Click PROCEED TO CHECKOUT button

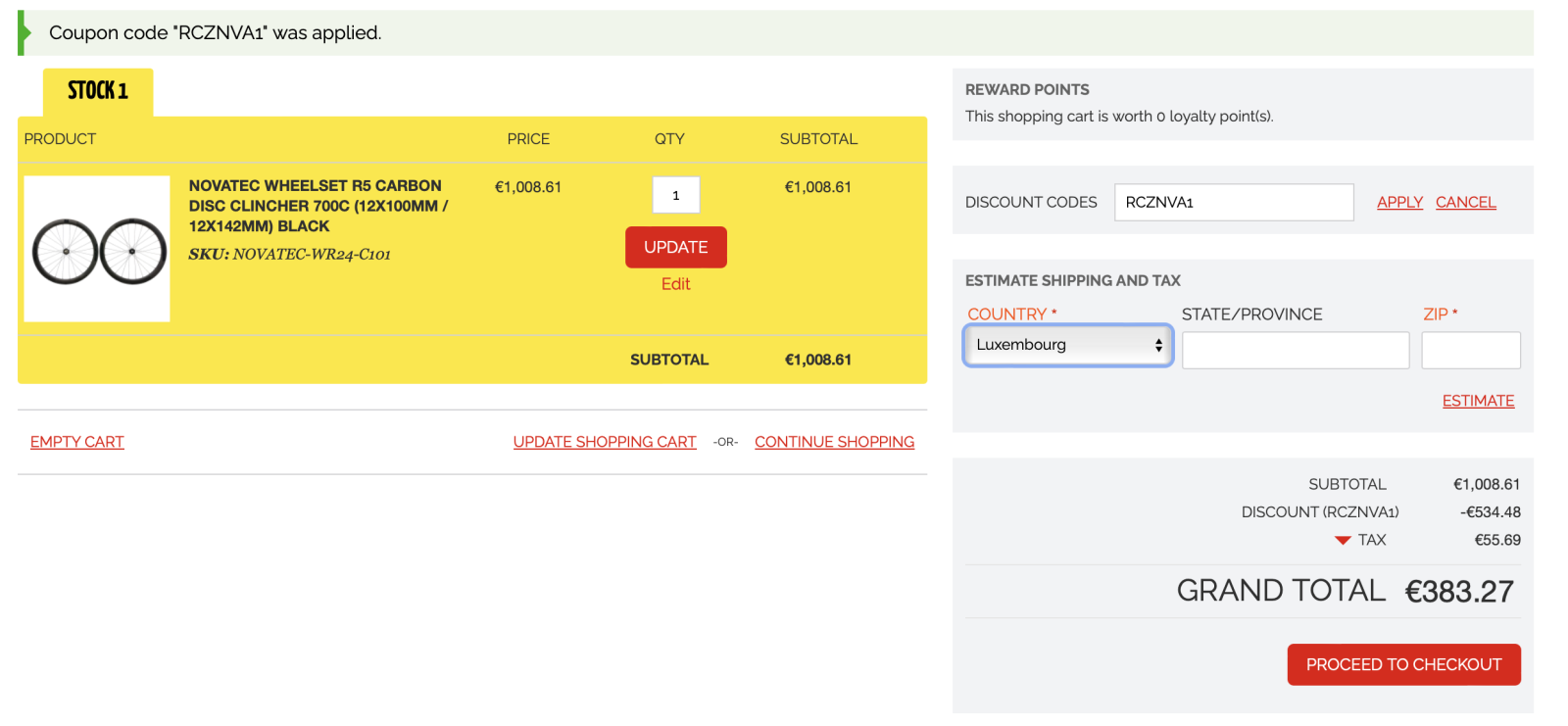[1403, 664]
